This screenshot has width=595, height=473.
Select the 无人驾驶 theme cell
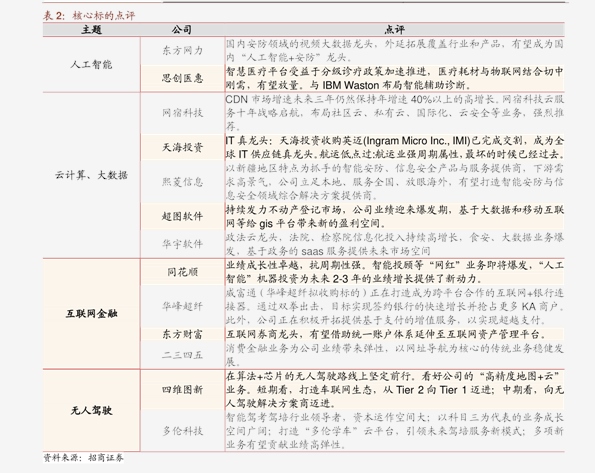click(91, 410)
